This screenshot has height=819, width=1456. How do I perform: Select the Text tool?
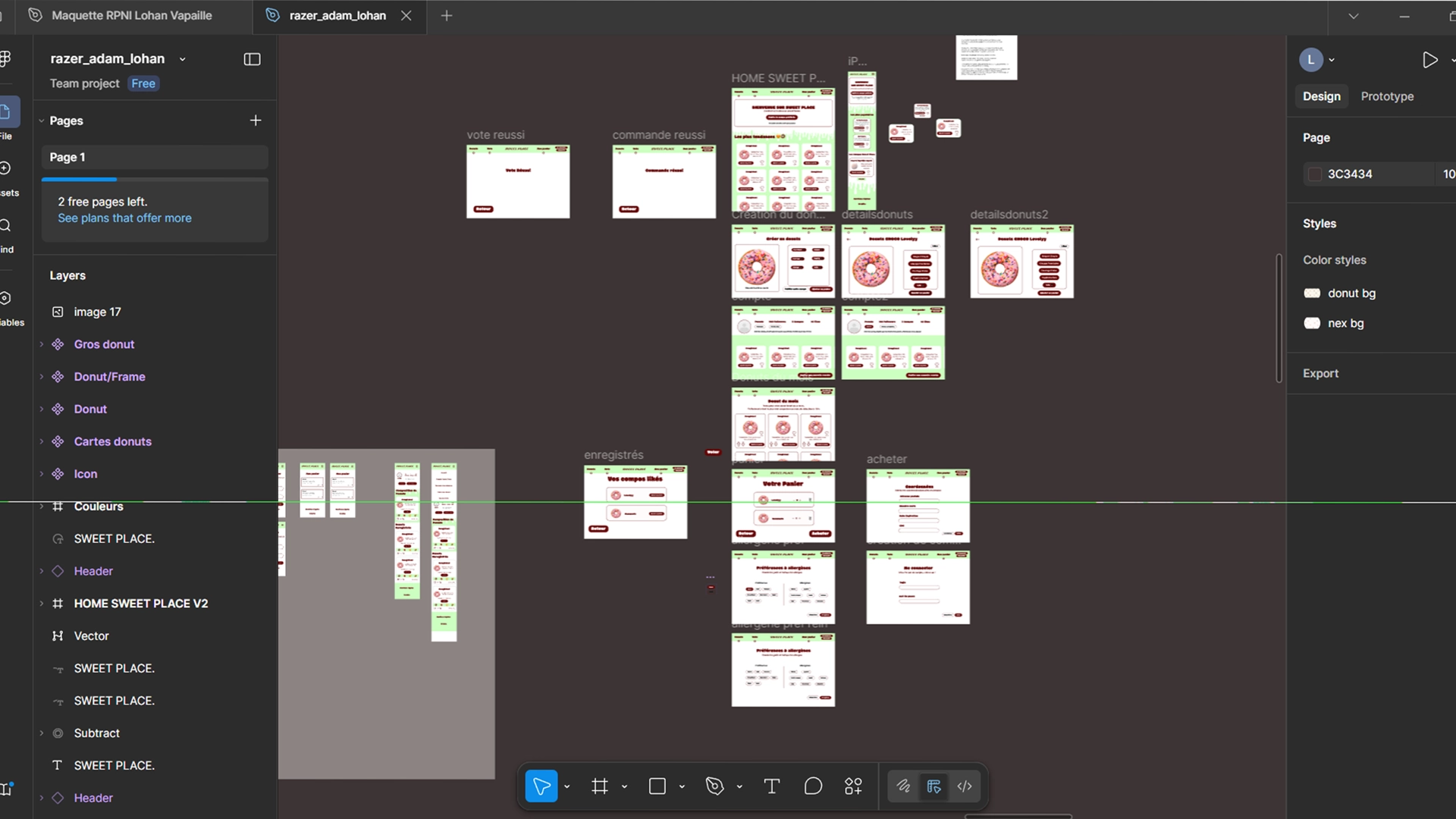(x=772, y=786)
